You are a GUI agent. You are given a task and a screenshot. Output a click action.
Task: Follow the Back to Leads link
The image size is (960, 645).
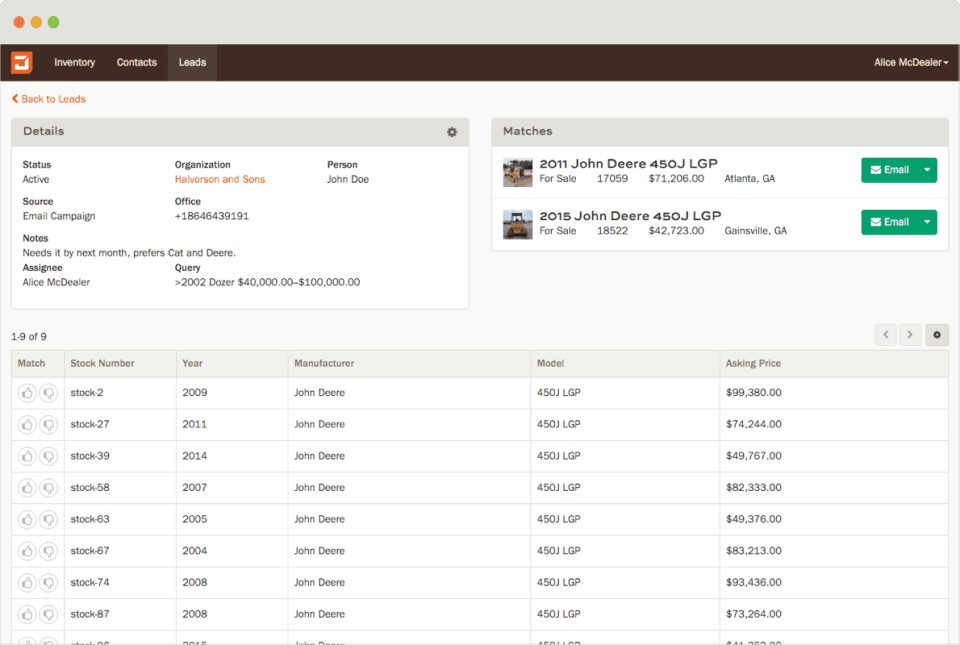(x=49, y=99)
